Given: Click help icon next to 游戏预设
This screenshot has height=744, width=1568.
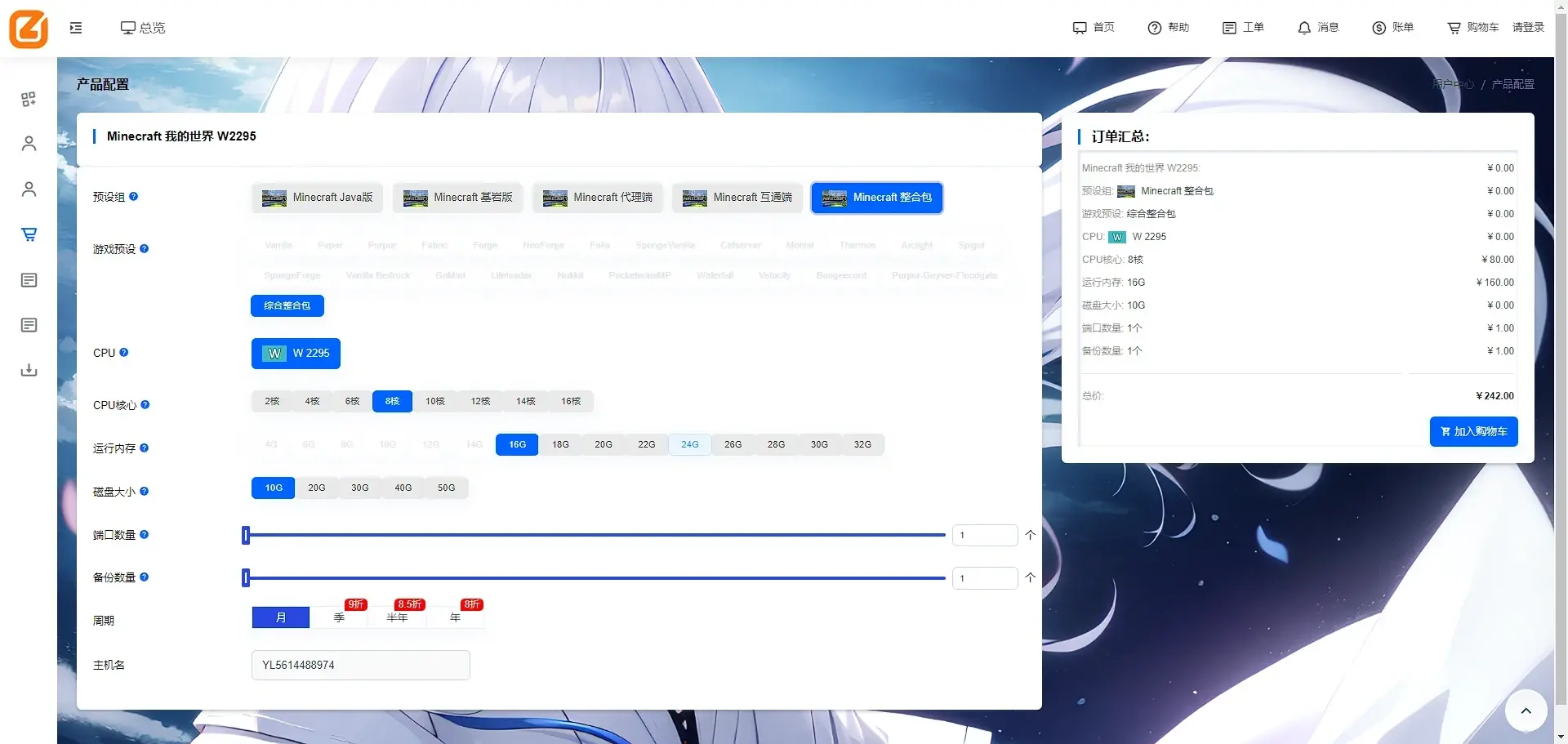Looking at the screenshot, I should pyautogui.click(x=145, y=248).
